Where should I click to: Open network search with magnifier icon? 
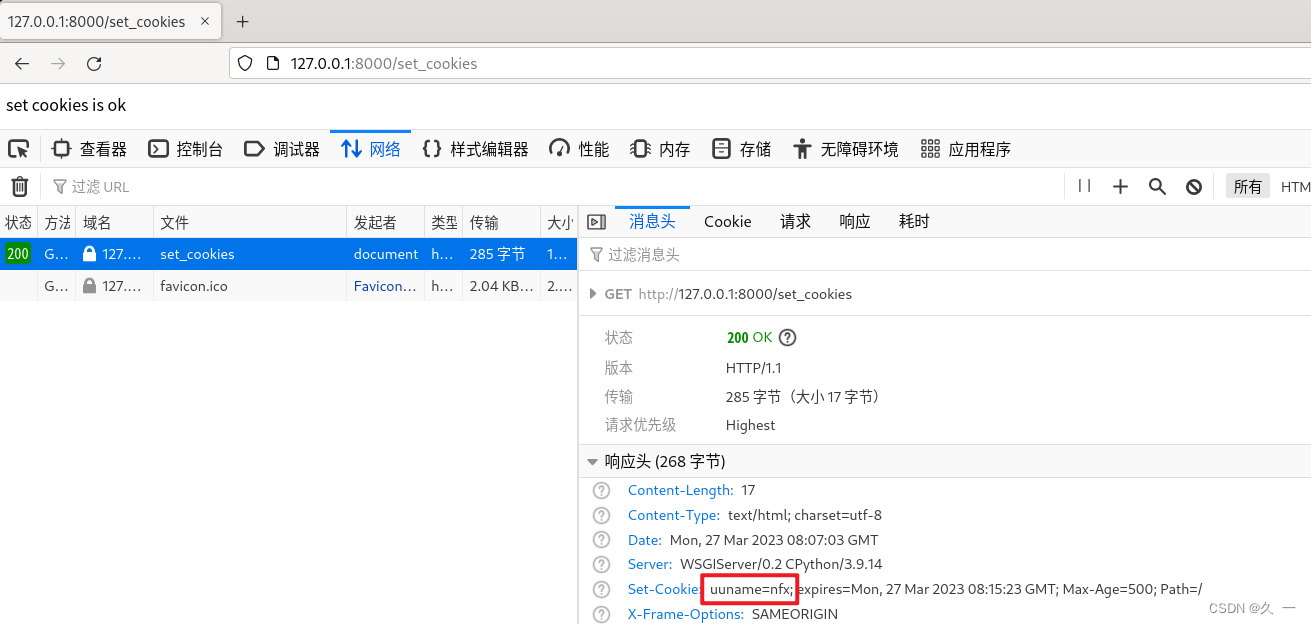click(1157, 186)
